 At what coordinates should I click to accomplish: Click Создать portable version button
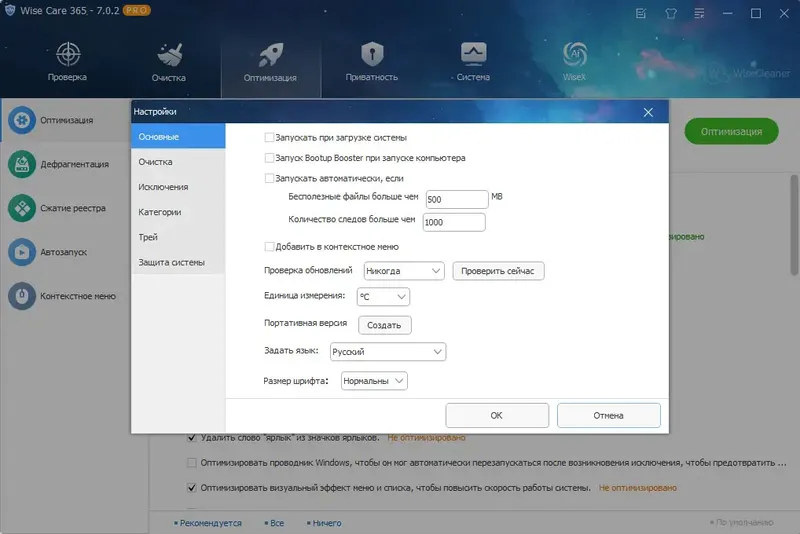point(385,325)
